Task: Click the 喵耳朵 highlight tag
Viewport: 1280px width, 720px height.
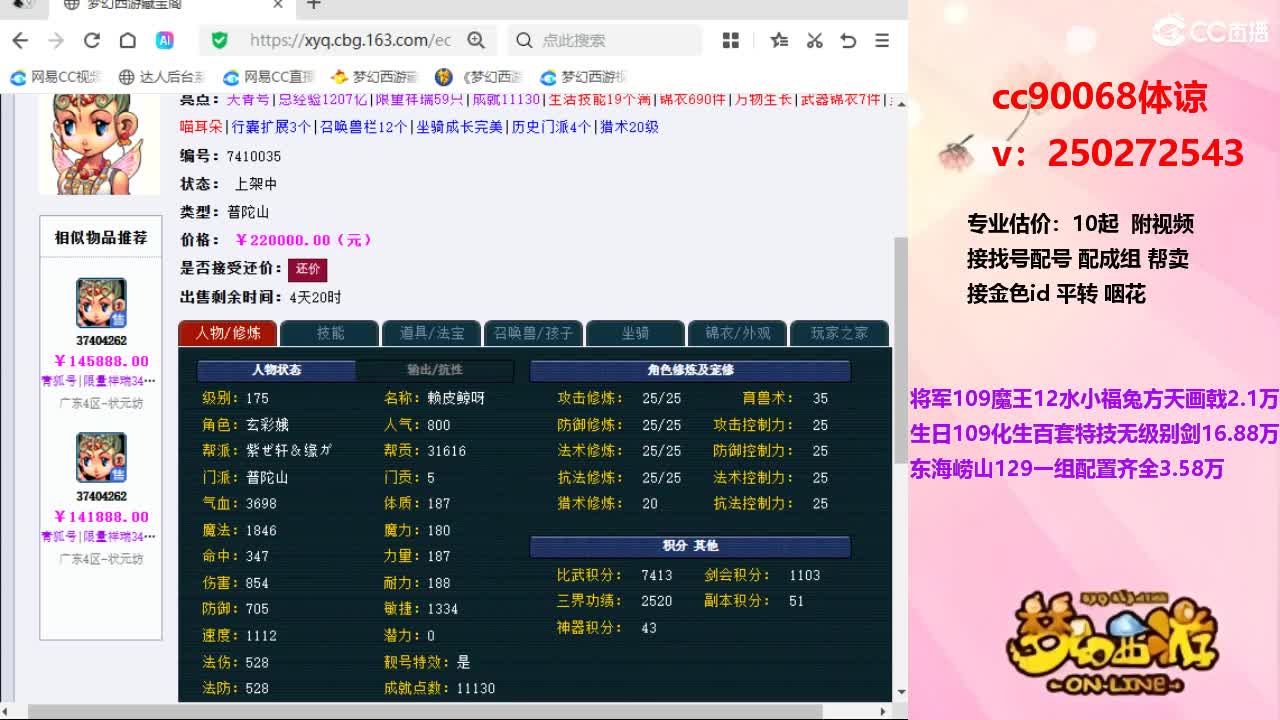Action: pos(202,127)
